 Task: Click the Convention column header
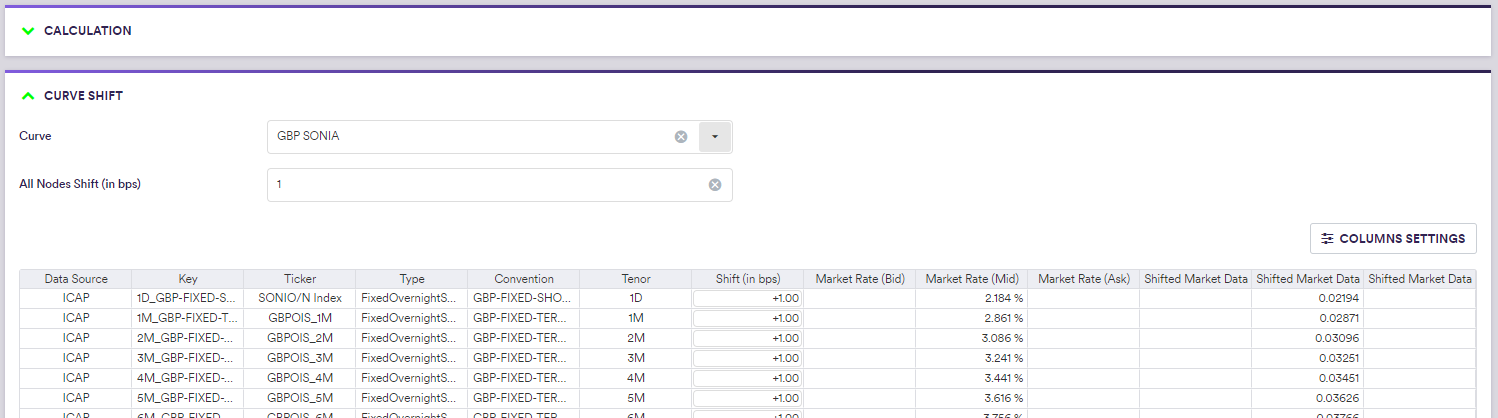(x=523, y=279)
